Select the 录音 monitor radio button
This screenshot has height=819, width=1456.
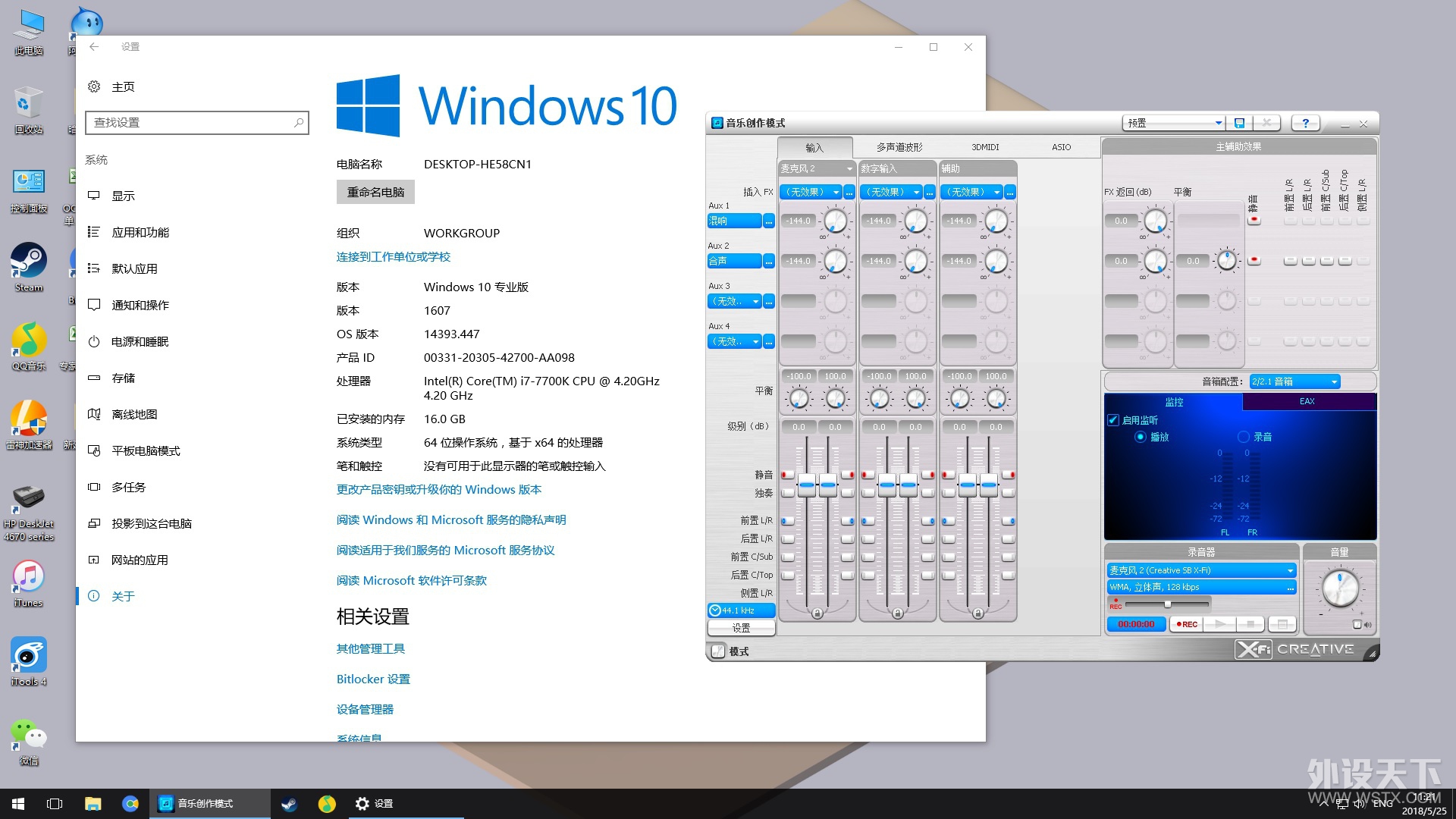pyautogui.click(x=1243, y=437)
